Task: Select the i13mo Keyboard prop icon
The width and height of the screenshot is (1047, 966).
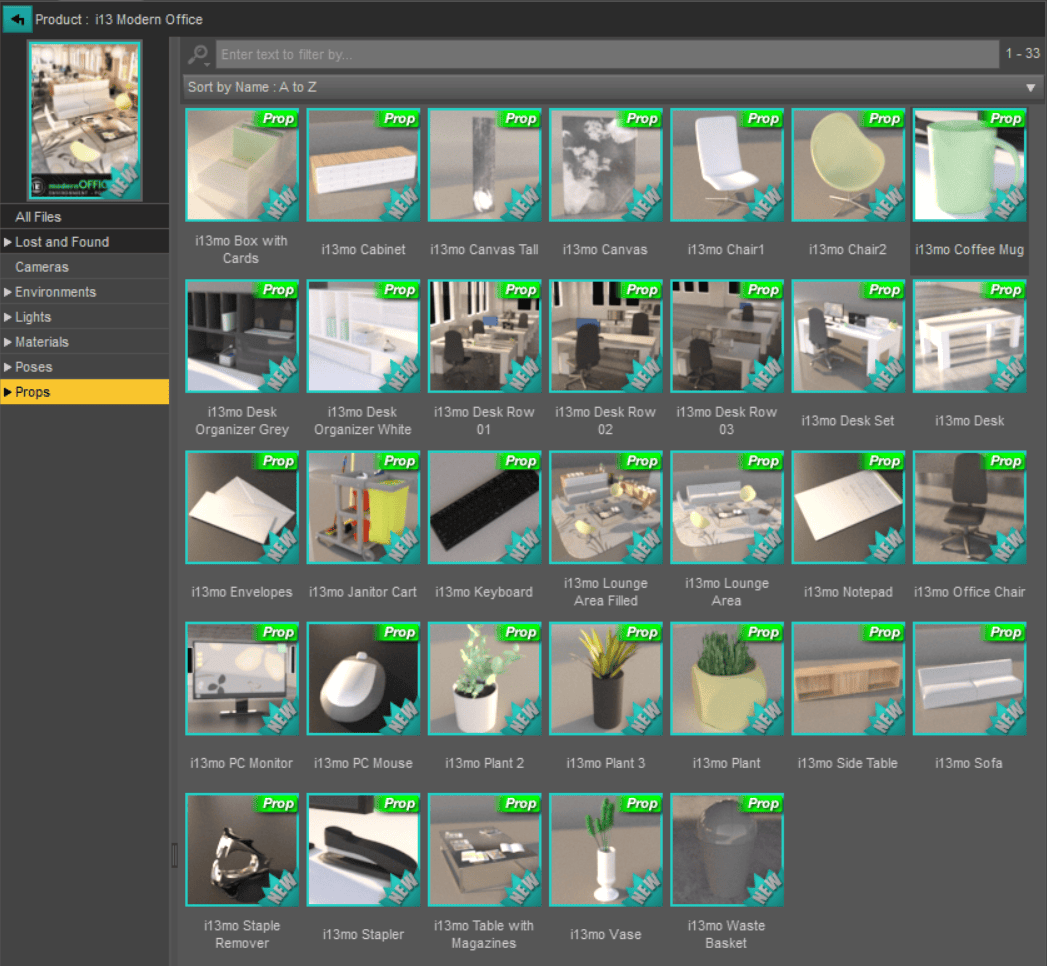Action: tap(484, 507)
